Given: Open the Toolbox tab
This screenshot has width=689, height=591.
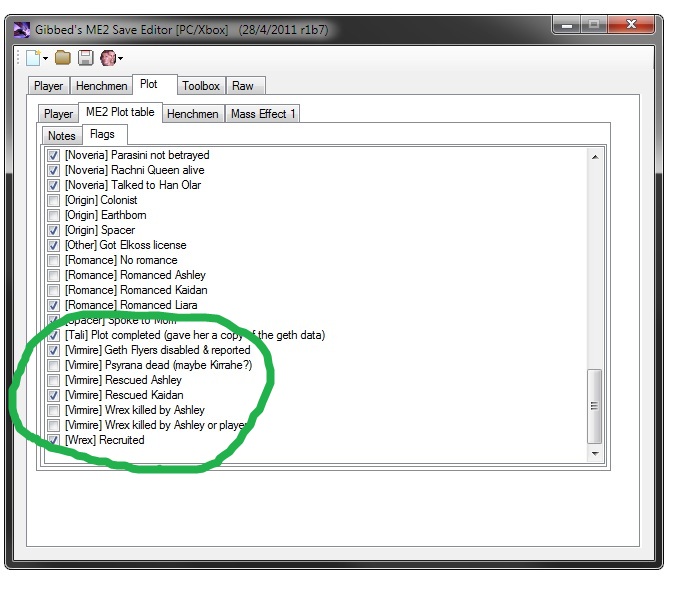Looking at the screenshot, I should point(201,86).
